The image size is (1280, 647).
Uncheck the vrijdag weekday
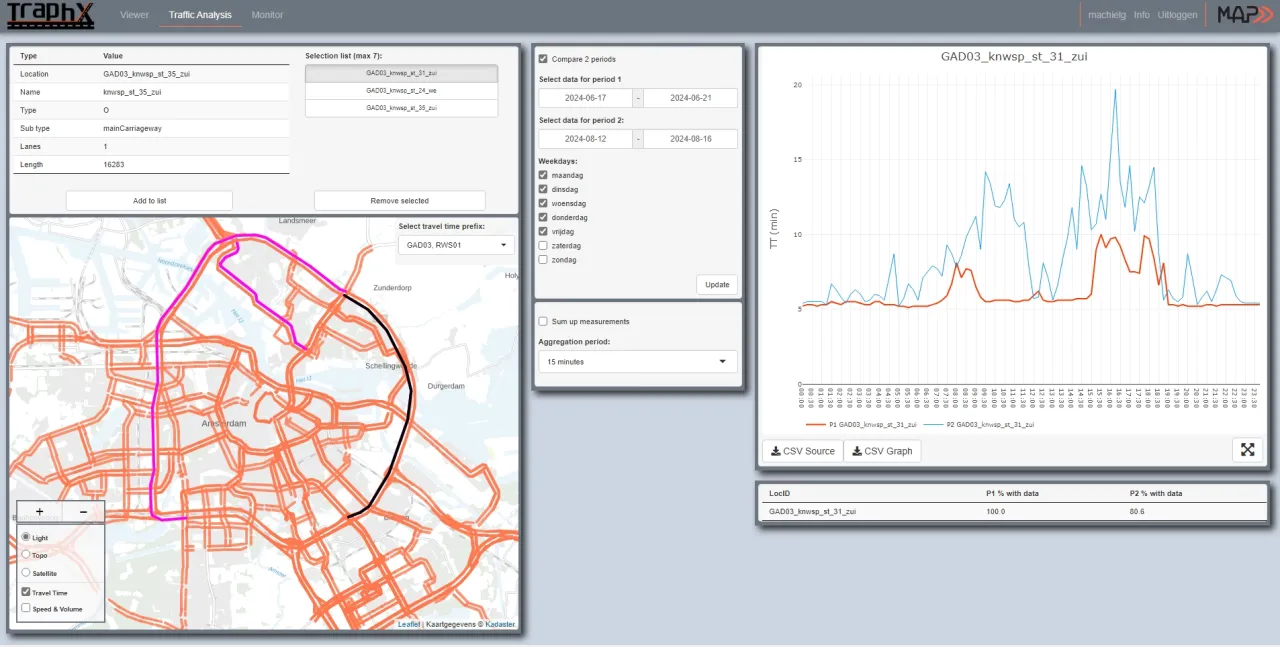[x=543, y=231]
